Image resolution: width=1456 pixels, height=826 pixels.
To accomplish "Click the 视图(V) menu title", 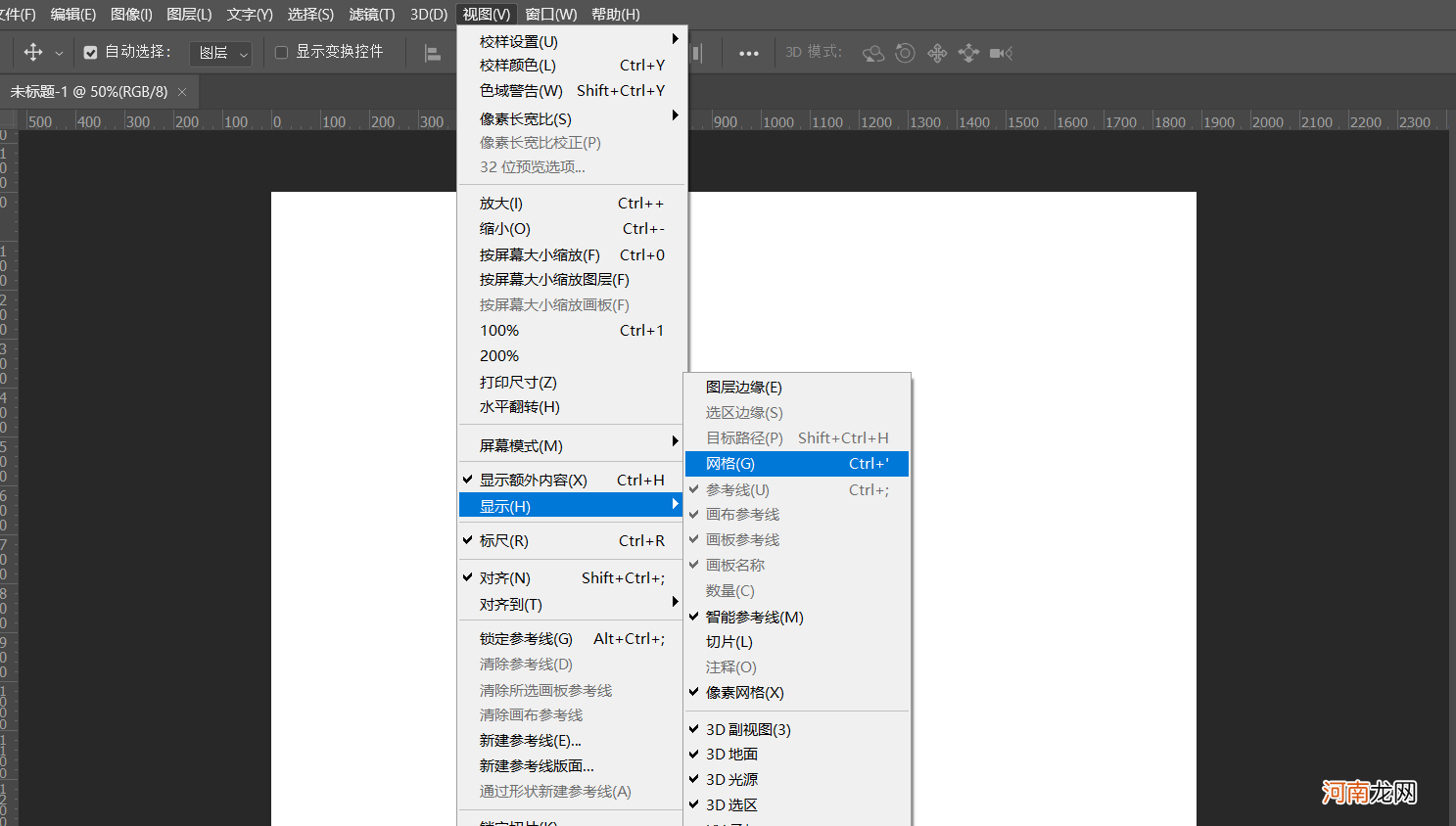I will 487,14.
